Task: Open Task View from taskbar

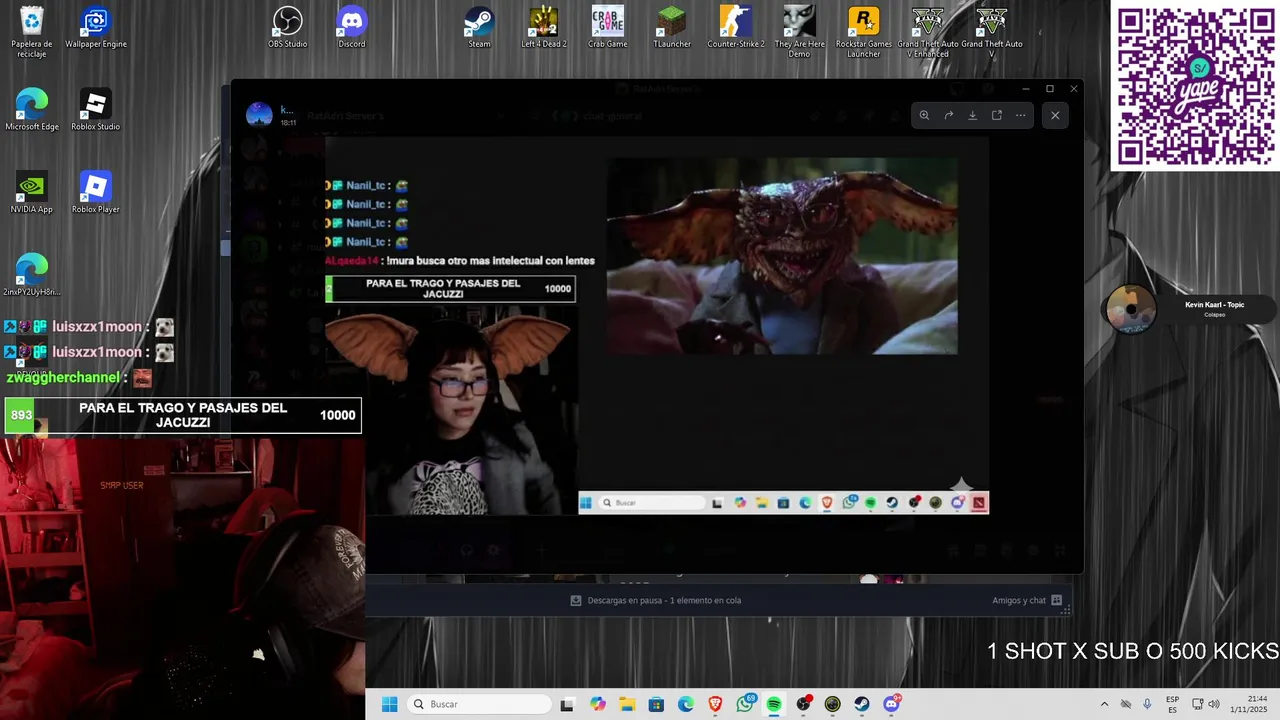Action: pyautogui.click(x=567, y=704)
